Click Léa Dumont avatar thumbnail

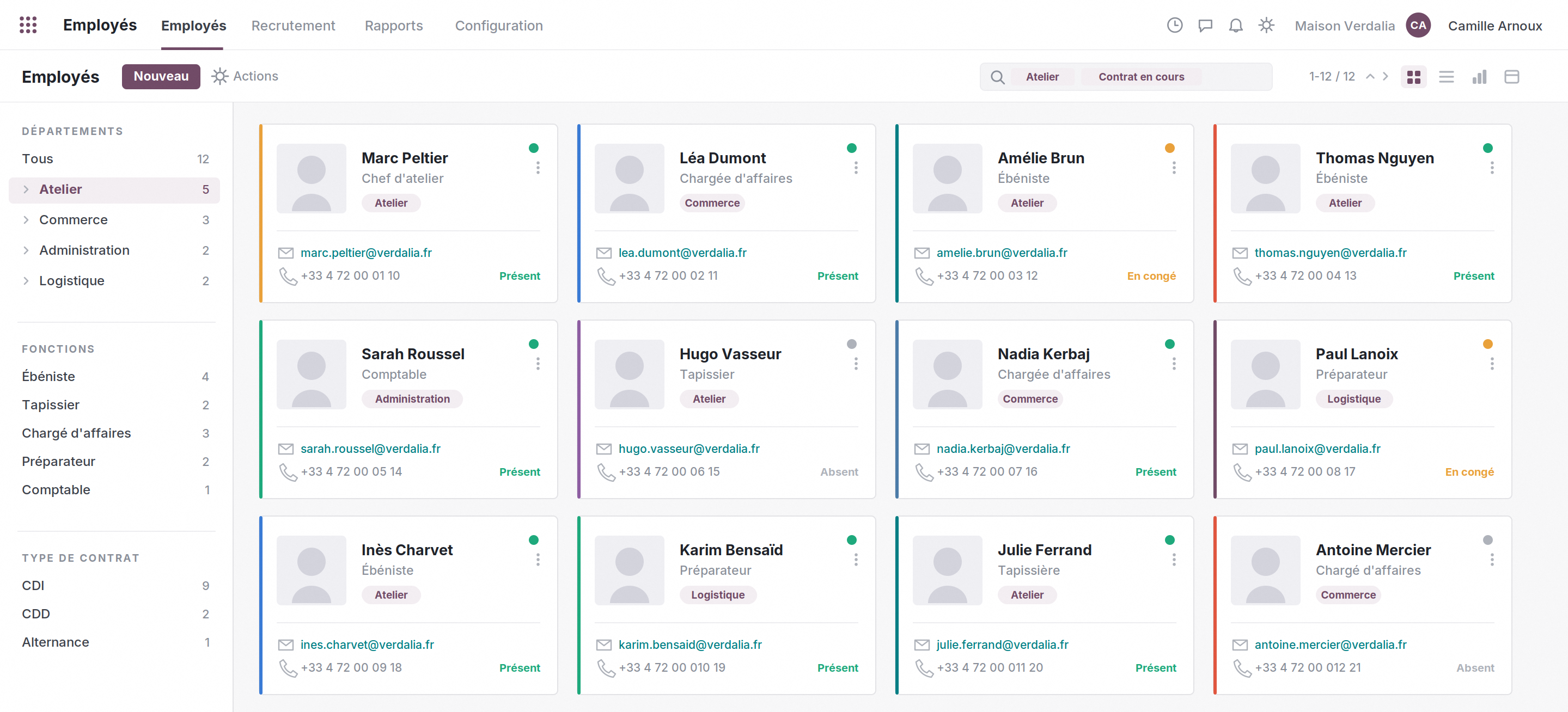point(629,179)
